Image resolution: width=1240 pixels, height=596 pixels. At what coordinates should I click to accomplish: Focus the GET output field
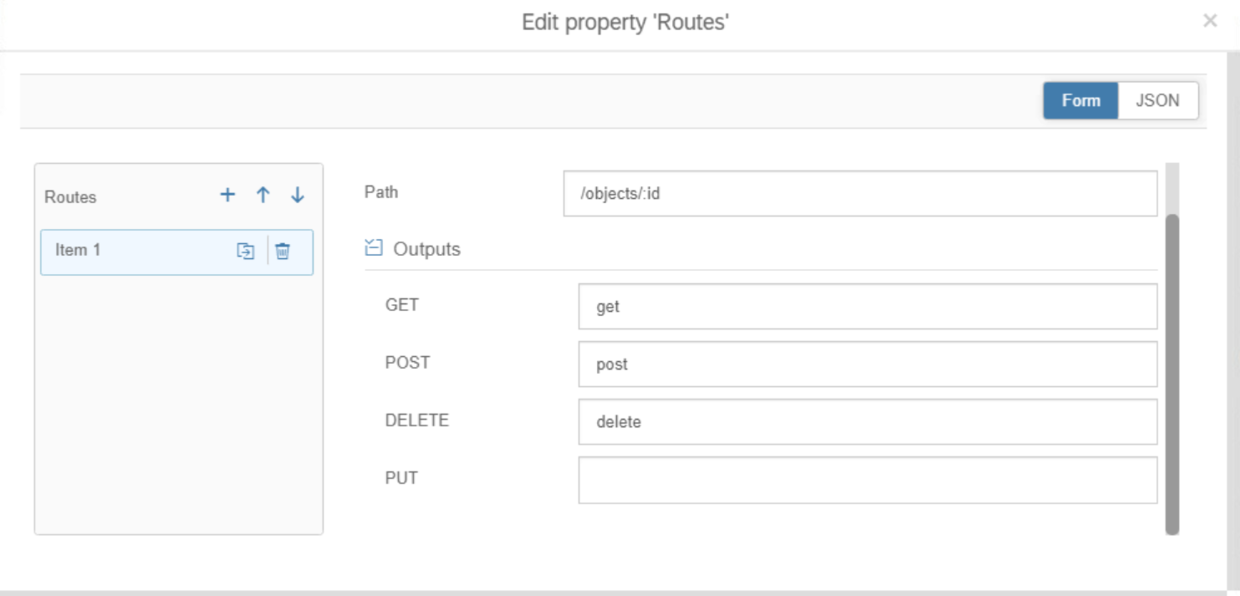867,307
